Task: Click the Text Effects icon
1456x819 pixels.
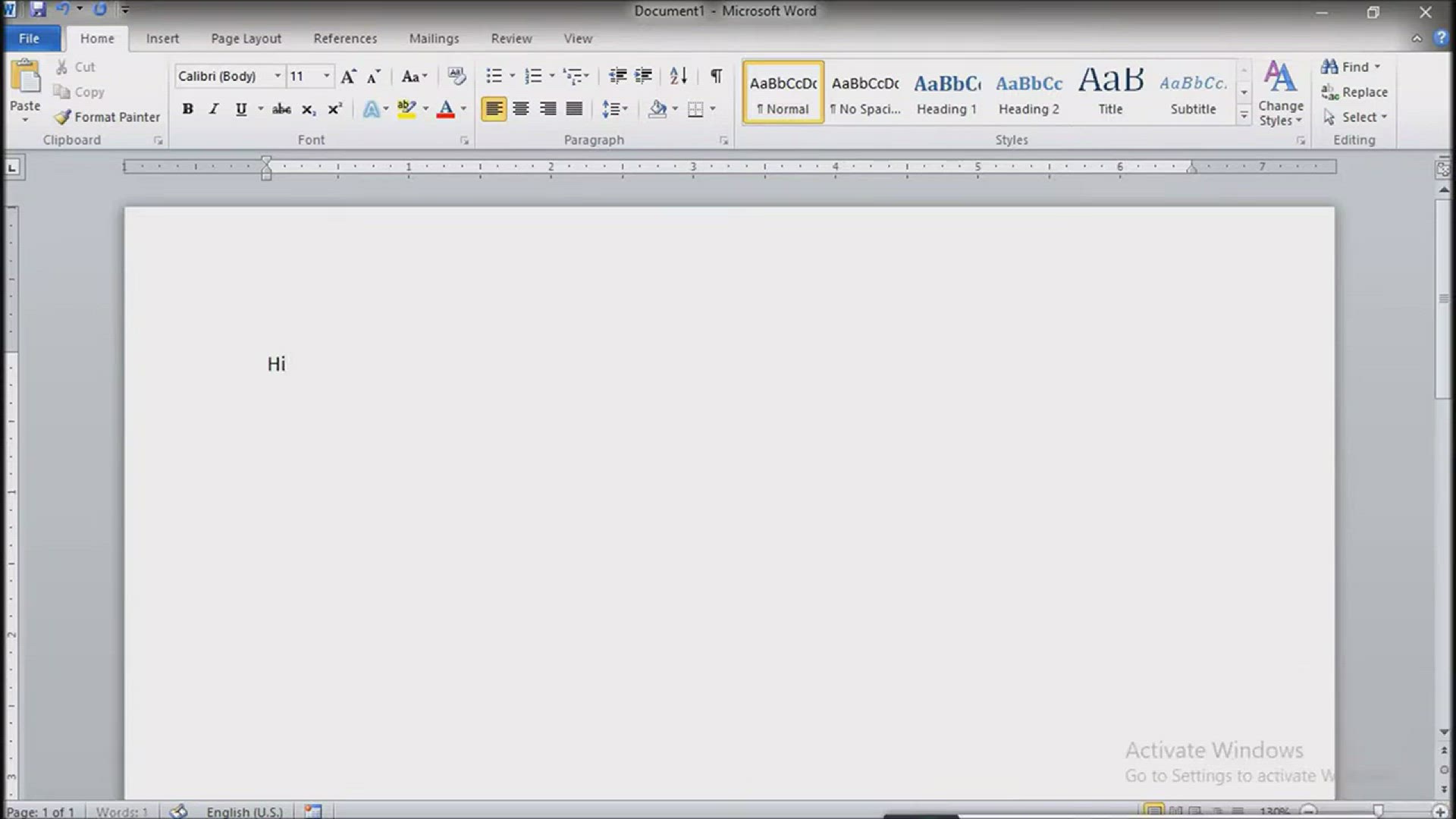Action: pos(371,109)
